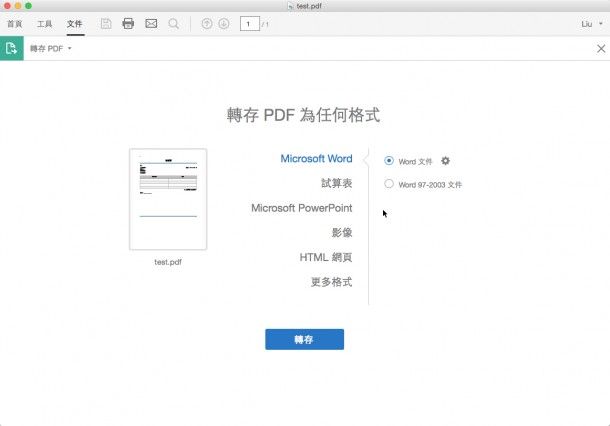Switch to the 工具 tab

point(44,24)
